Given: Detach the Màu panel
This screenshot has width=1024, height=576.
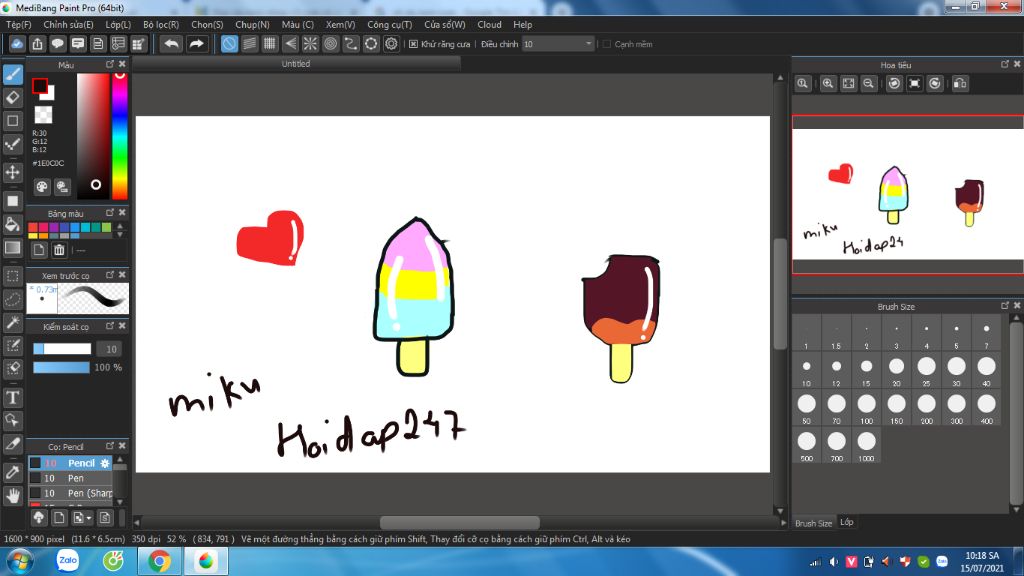Looking at the screenshot, I should pyautogui.click(x=110, y=64).
